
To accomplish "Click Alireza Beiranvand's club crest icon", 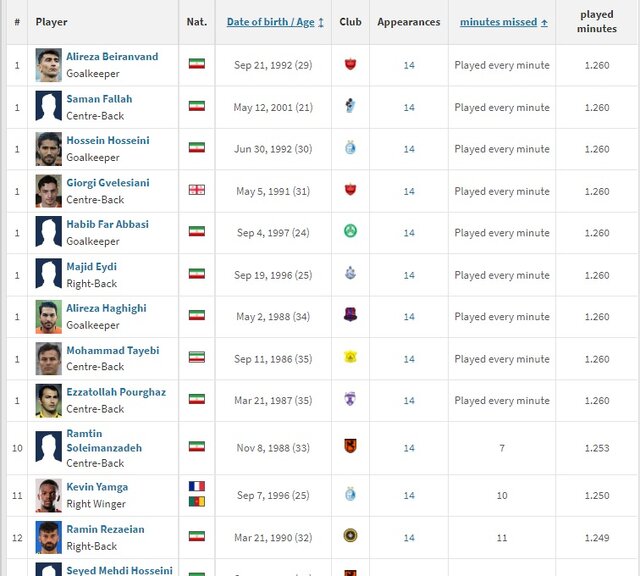I will click(349, 64).
